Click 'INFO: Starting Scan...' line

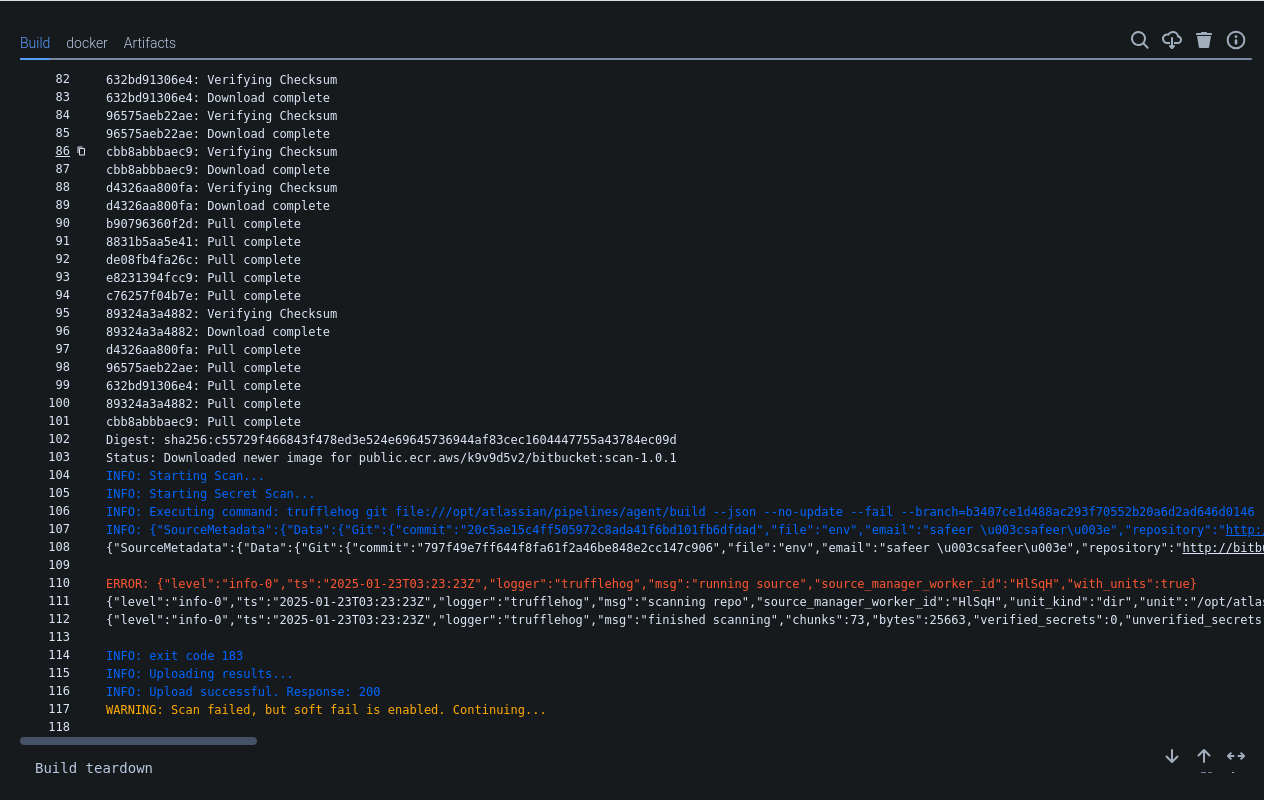(185, 476)
